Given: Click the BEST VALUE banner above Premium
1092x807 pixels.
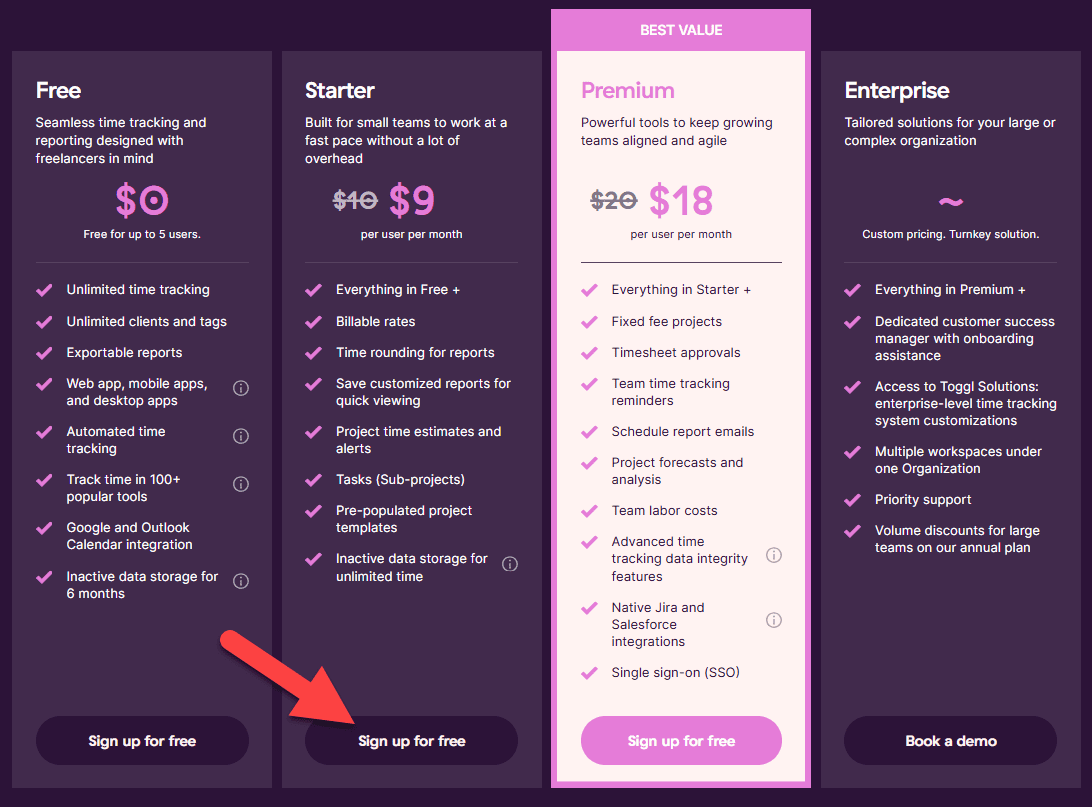Looking at the screenshot, I should [x=681, y=29].
